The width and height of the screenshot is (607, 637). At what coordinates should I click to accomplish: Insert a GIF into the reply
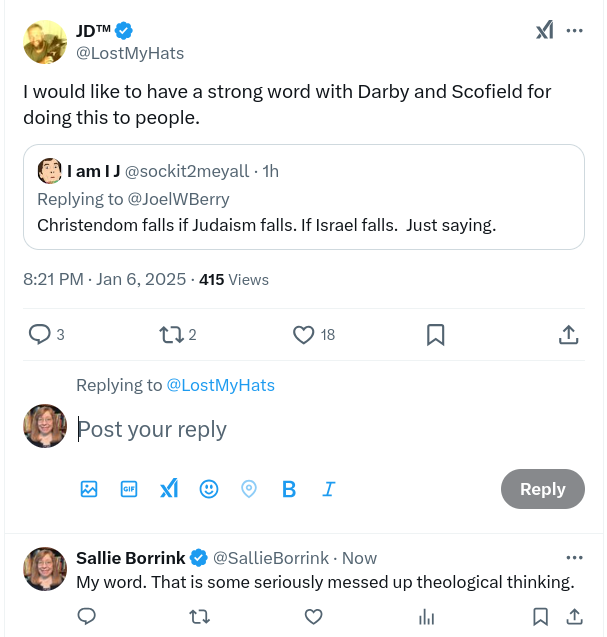tap(129, 489)
